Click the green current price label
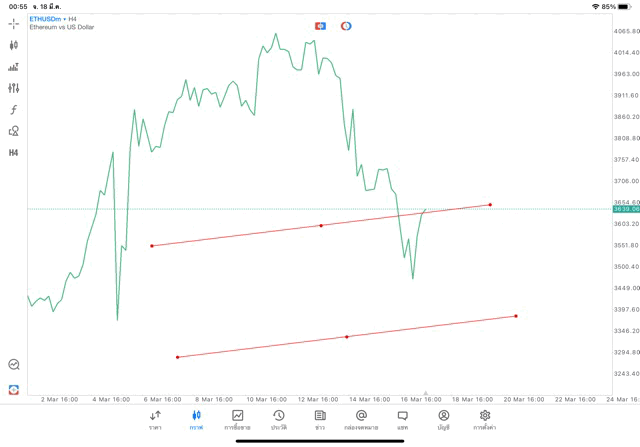Viewport: 640px width, 447px height. (626, 209)
